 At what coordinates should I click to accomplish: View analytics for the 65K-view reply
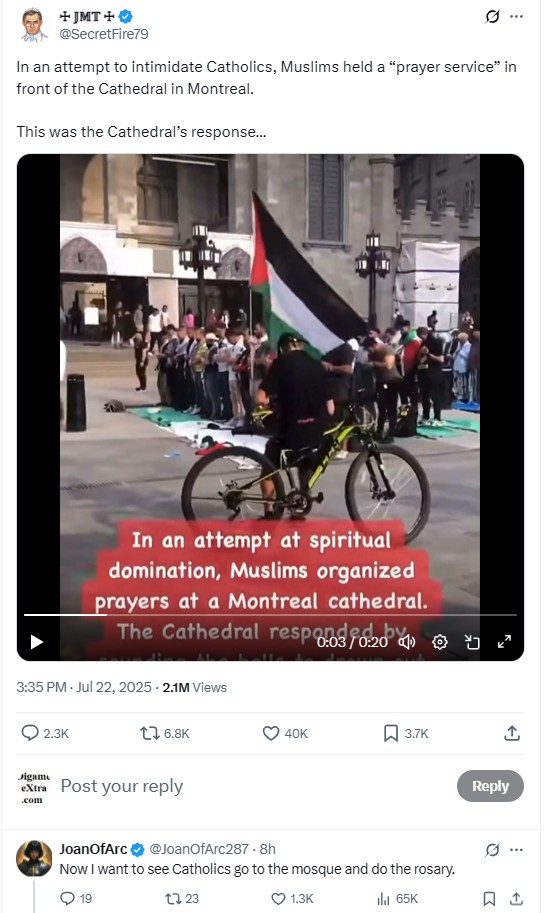pos(397,898)
